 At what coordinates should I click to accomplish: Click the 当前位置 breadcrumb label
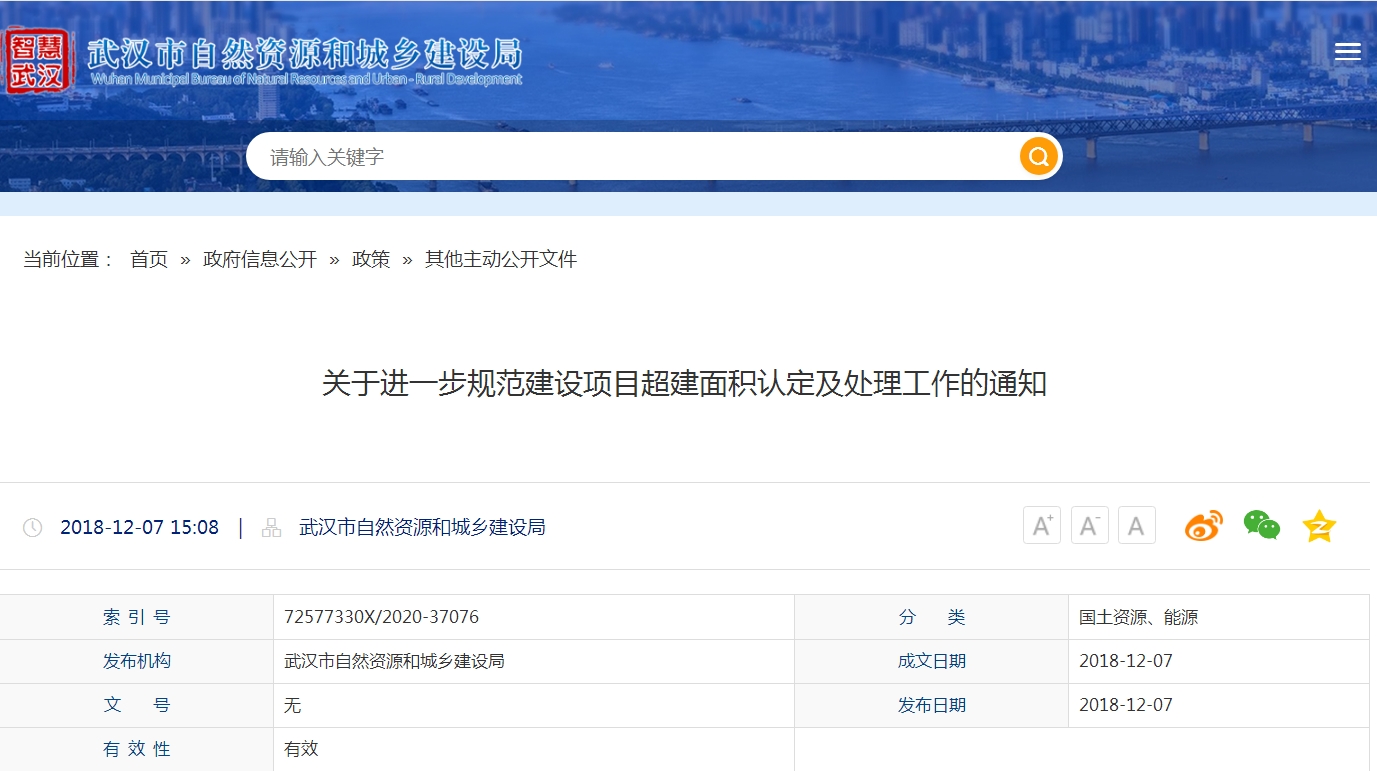point(69,259)
